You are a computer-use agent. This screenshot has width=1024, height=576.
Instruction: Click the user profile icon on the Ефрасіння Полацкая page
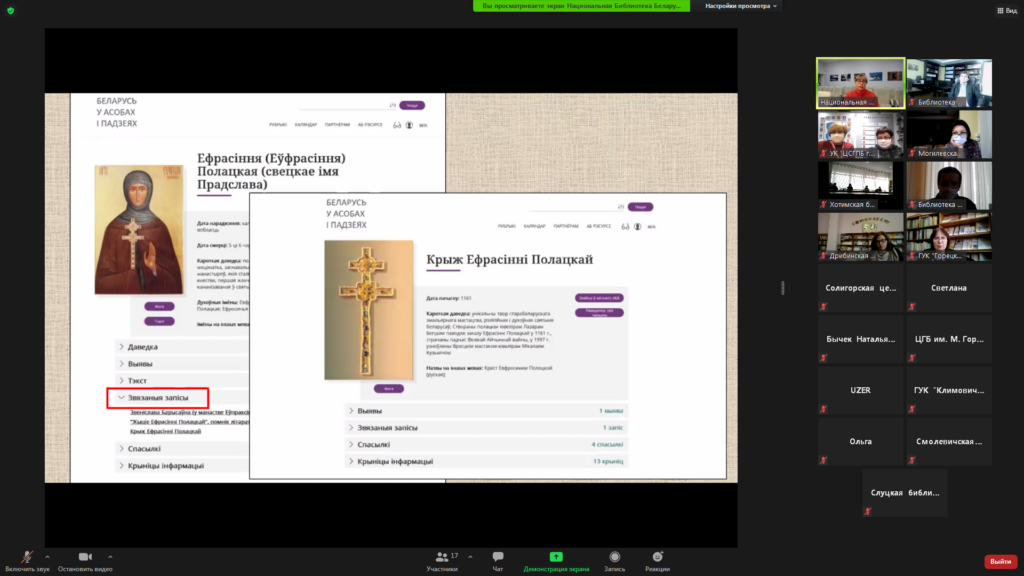[x=409, y=125]
